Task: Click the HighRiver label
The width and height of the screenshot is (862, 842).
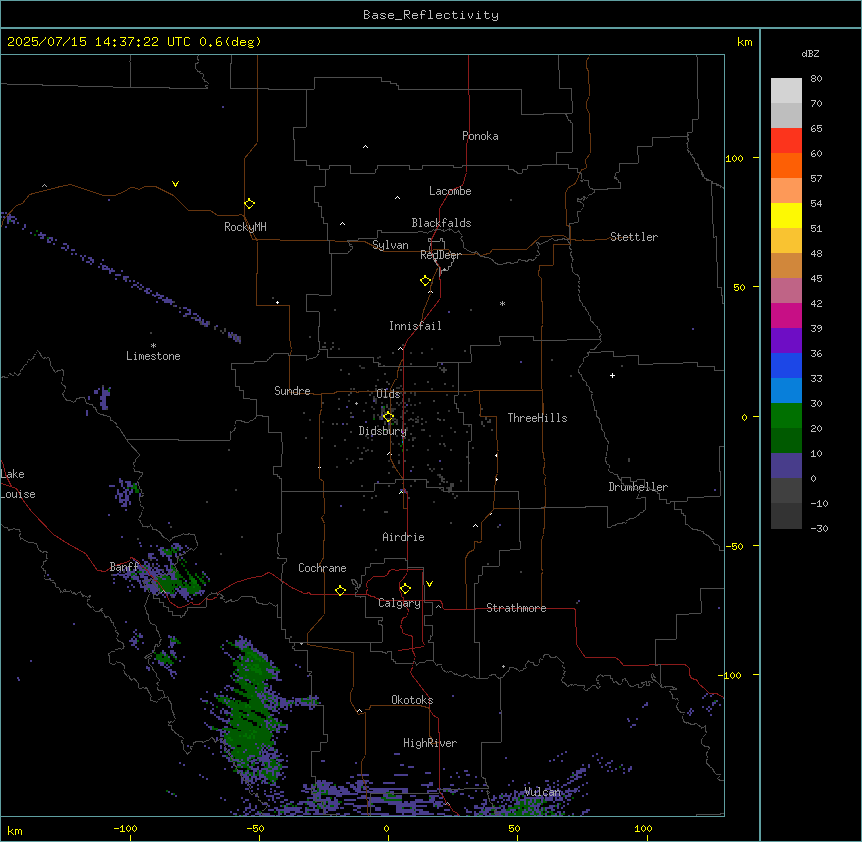Action: point(430,743)
